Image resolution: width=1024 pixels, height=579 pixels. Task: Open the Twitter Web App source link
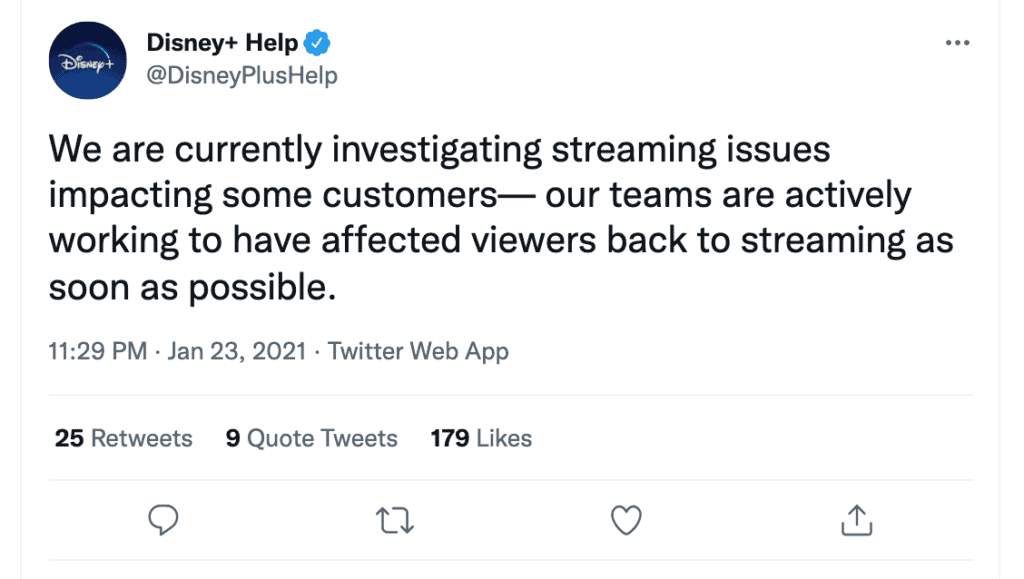pyautogui.click(x=418, y=352)
